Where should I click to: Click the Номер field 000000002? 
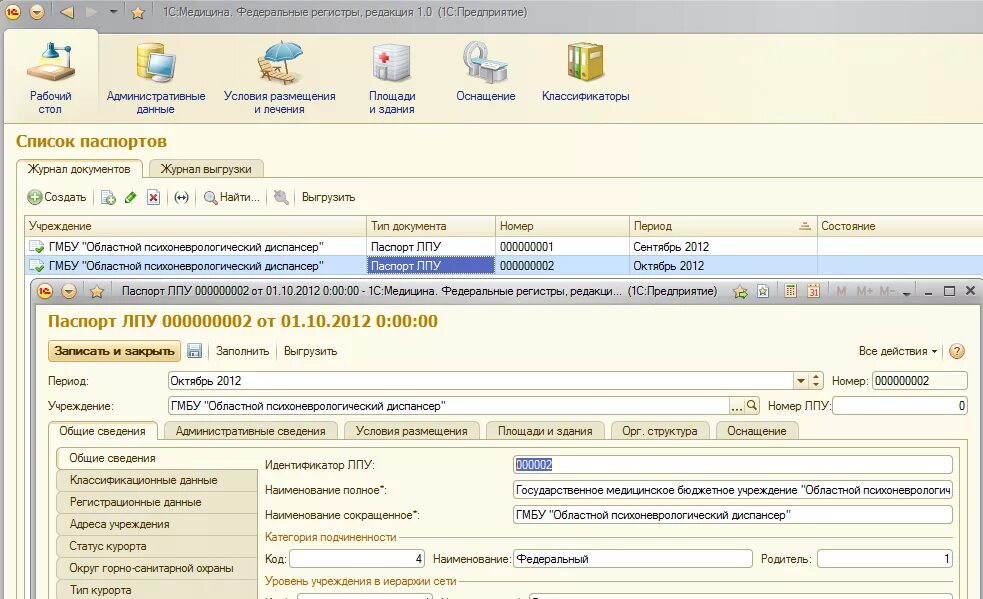pyautogui.click(x=920, y=381)
